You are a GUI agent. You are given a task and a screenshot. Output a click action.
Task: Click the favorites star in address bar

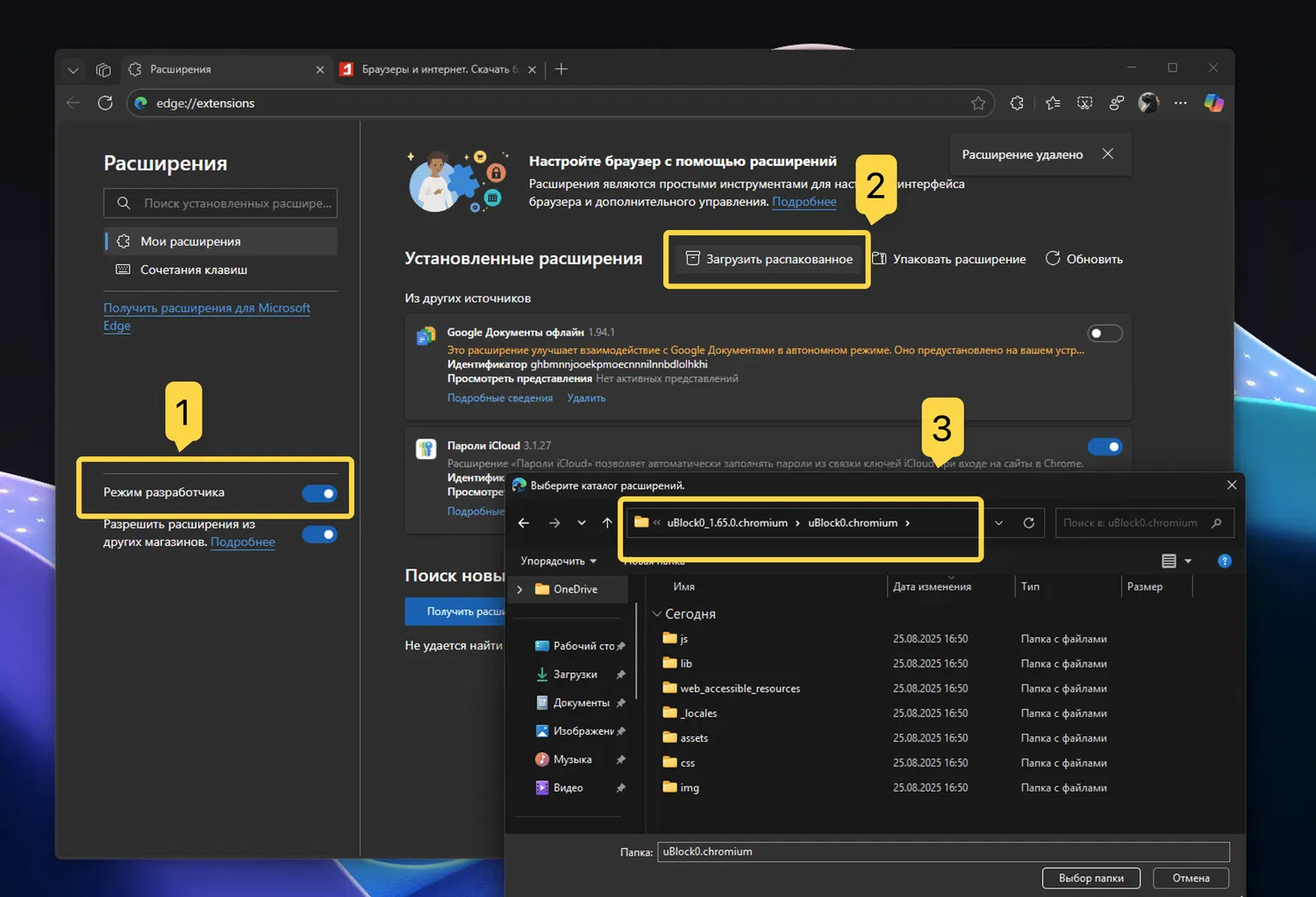tap(978, 104)
